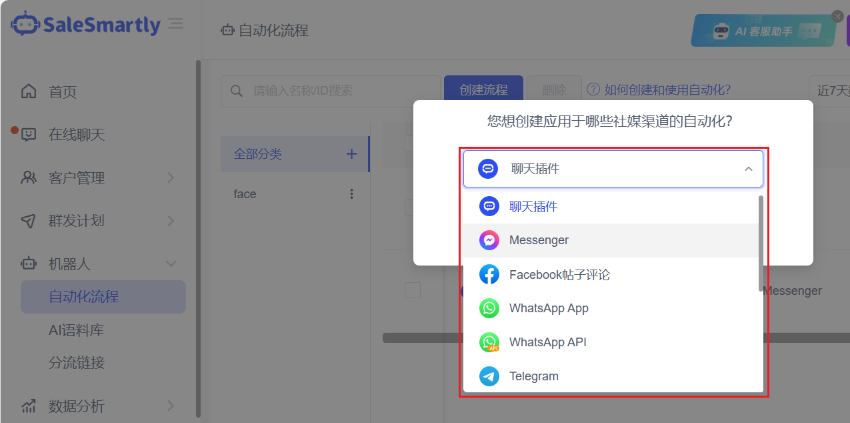Click the 请输入名称/ID搜索 search field
Screen dimensions: 850x423
pos(331,91)
